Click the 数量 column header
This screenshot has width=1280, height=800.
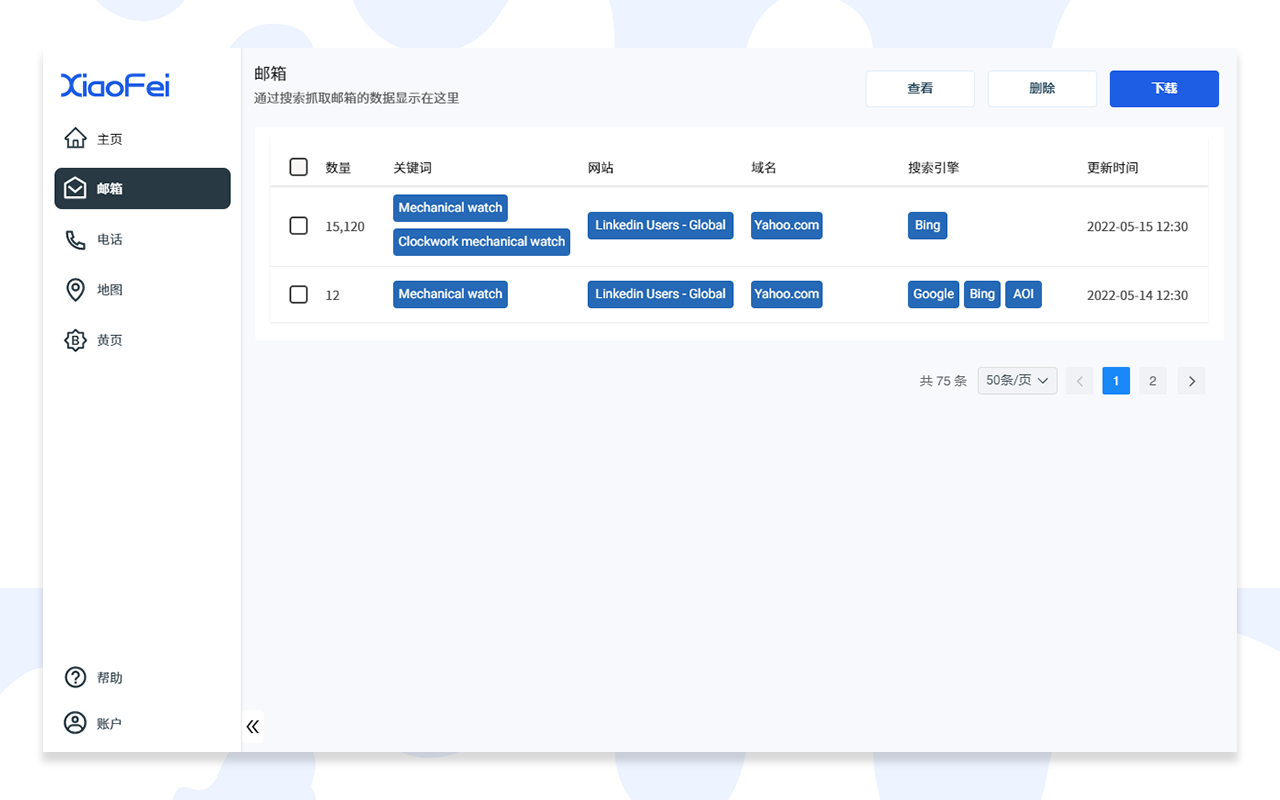click(338, 168)
